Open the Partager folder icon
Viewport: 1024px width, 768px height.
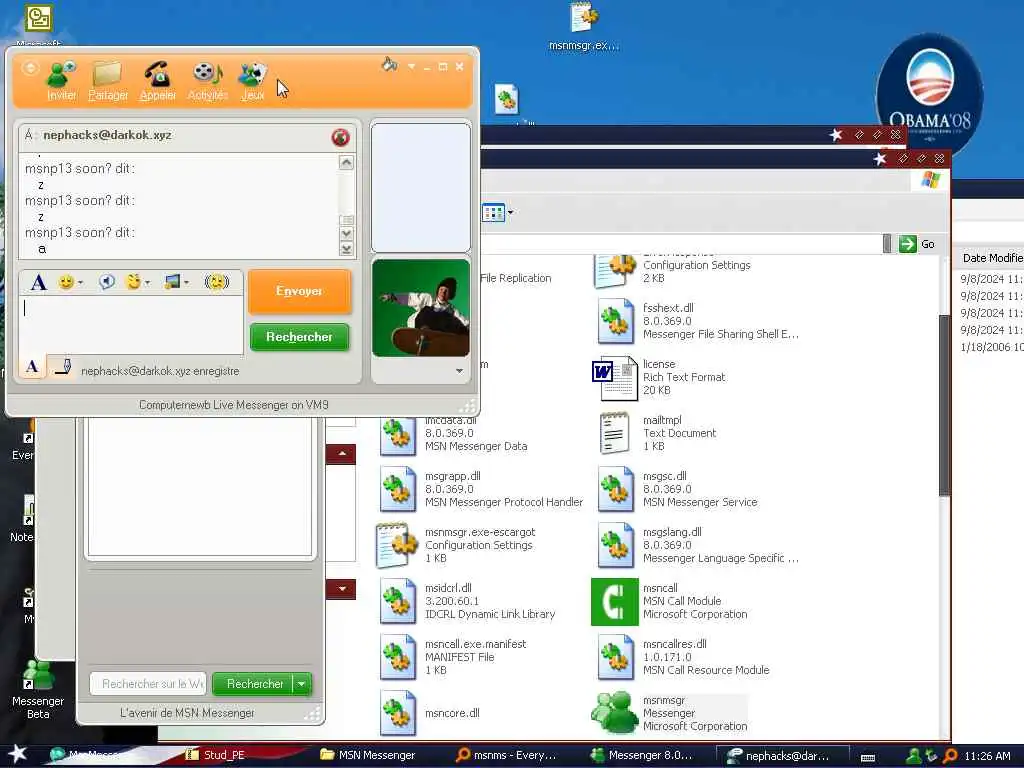point(108,81)
